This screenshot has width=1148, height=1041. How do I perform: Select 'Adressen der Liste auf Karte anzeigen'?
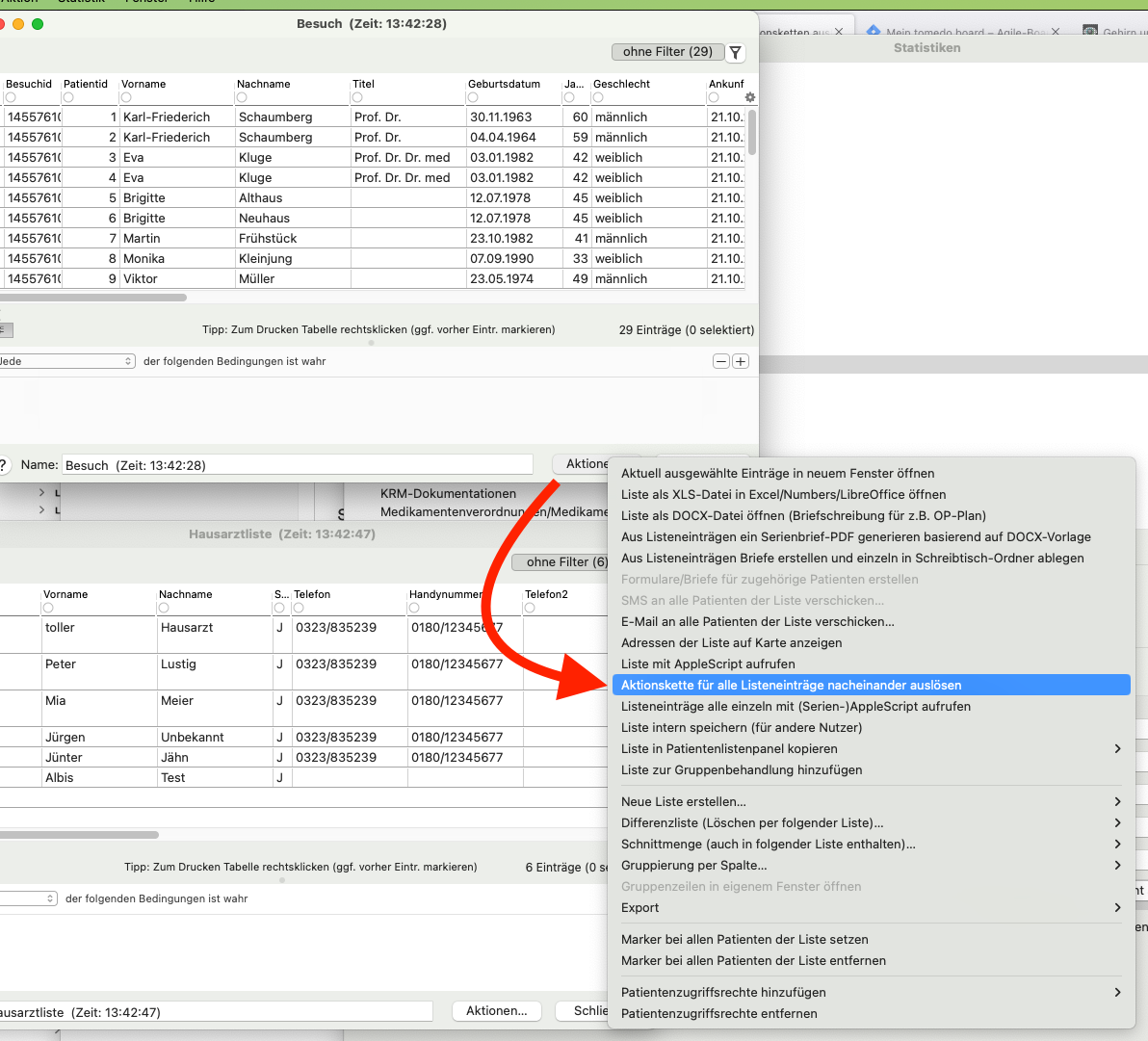coord(871,642)
